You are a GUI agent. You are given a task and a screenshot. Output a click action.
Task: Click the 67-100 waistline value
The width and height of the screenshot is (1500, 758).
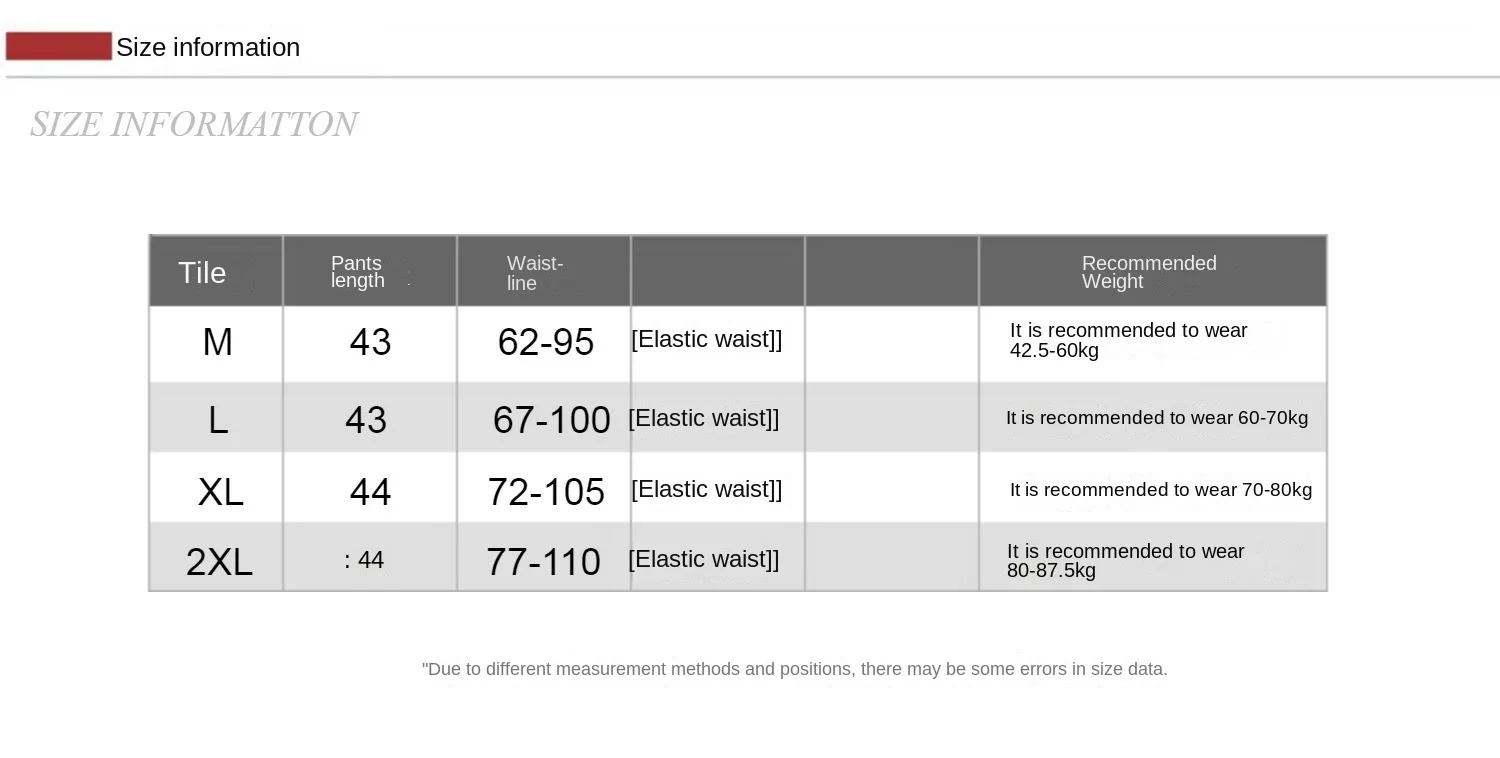(551, 420)
